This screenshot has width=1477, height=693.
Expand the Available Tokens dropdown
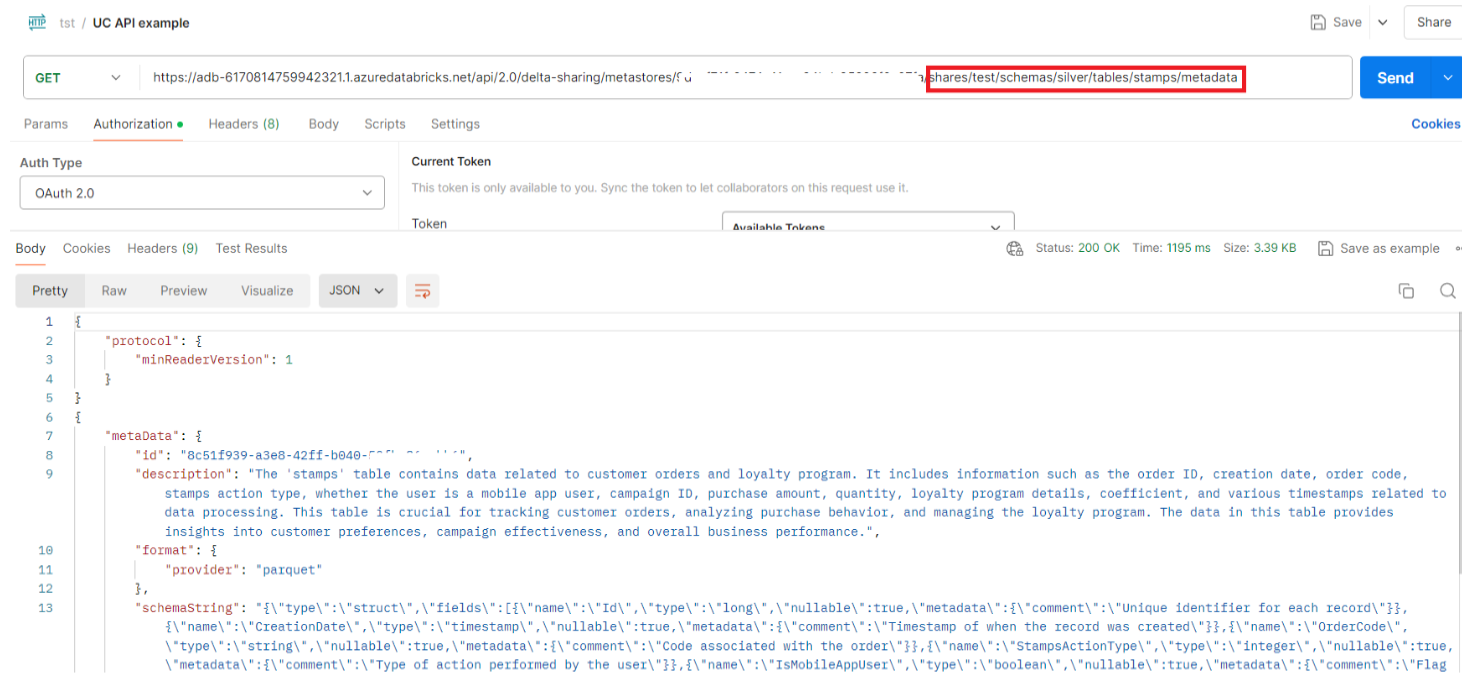(868, 224)
